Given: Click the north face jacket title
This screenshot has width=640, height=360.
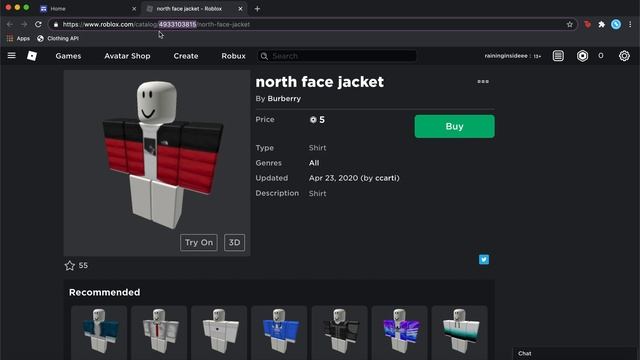Looking at the screenshot, I should pos(320,82).
